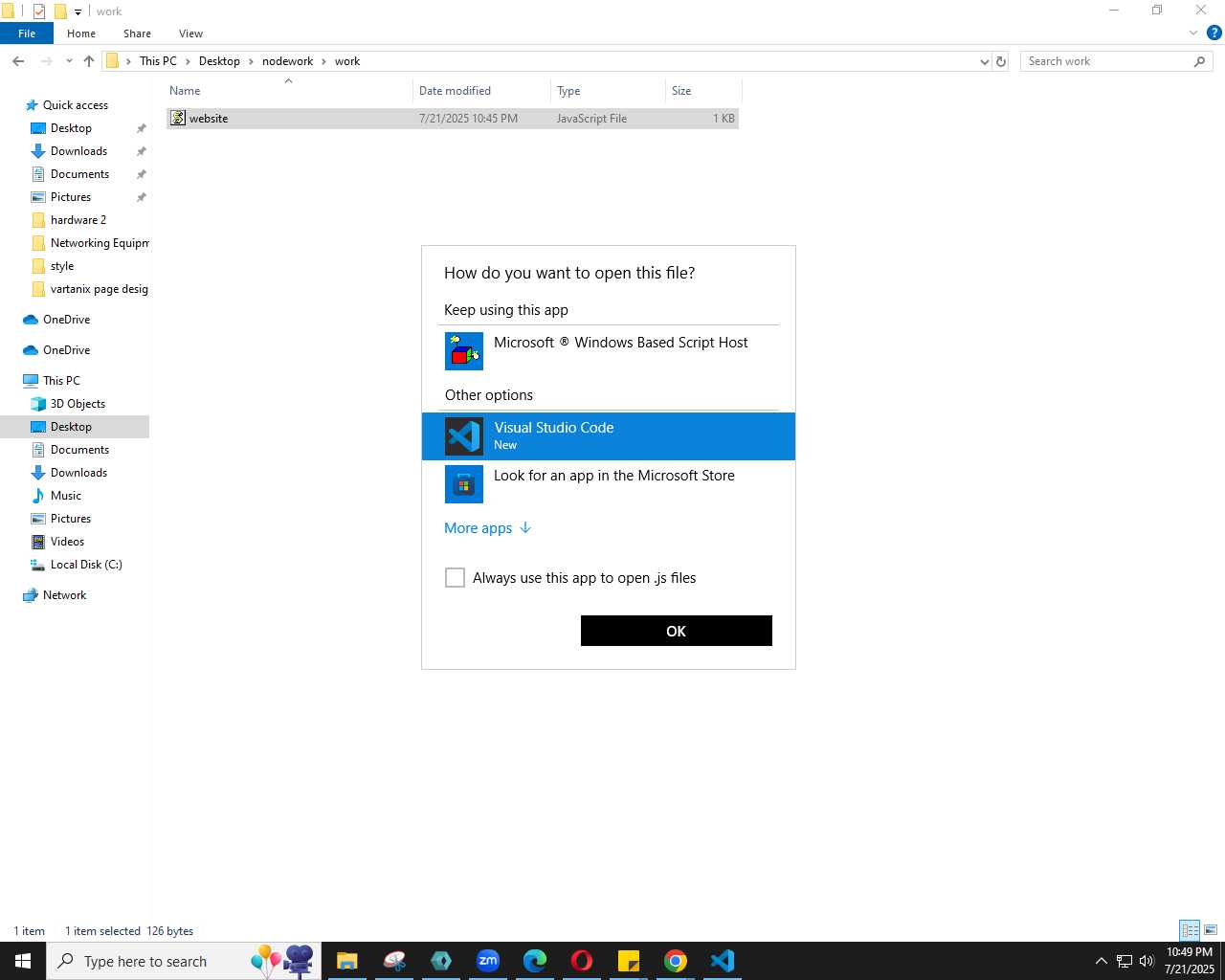Viewport: 1225px width, 980px height.
Task: Open Explorer Help question mark icon
Action: [1214, 33]
